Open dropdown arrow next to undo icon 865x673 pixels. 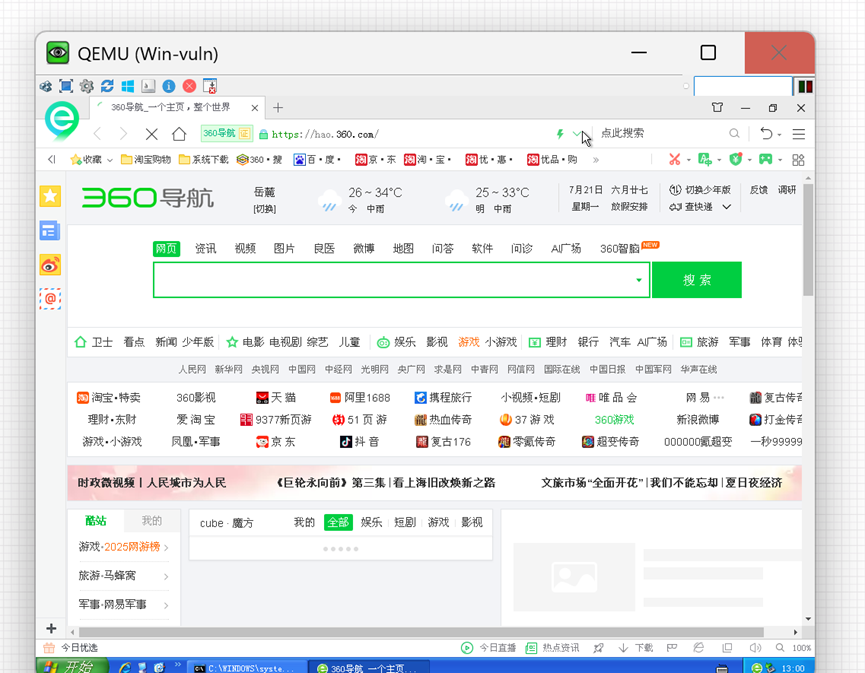click(x=779, y=134)
